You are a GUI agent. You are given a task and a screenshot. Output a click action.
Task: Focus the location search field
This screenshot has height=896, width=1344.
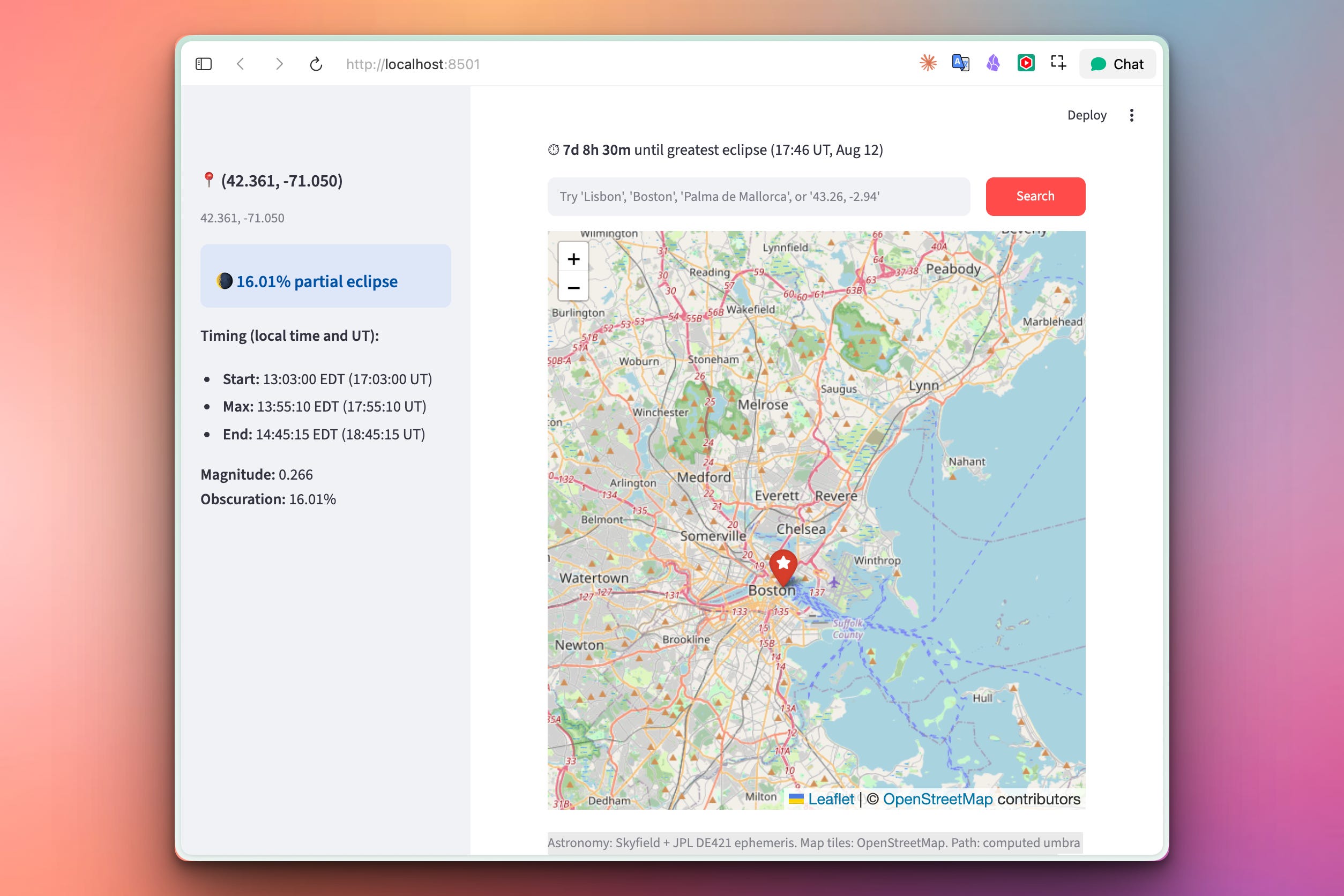click(758, 197)
